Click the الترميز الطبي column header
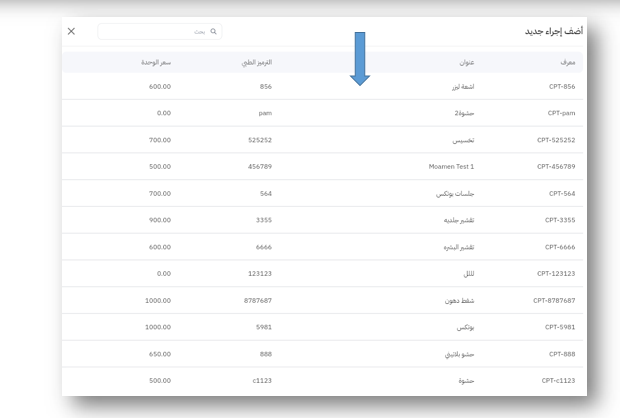This screenshot has width=620, height=418. [258, 63]
